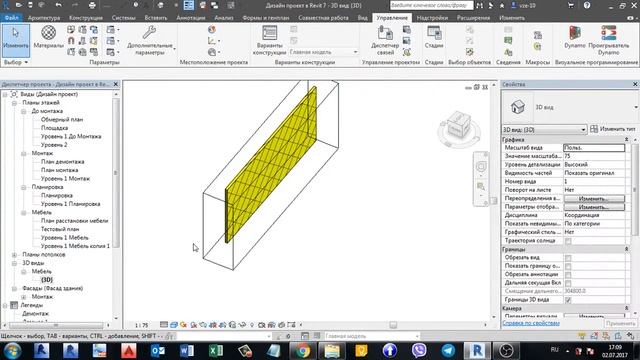Uncheck Границы 3D вида checkbox
This screenshot has height=360, width=640.
(568, 300)
